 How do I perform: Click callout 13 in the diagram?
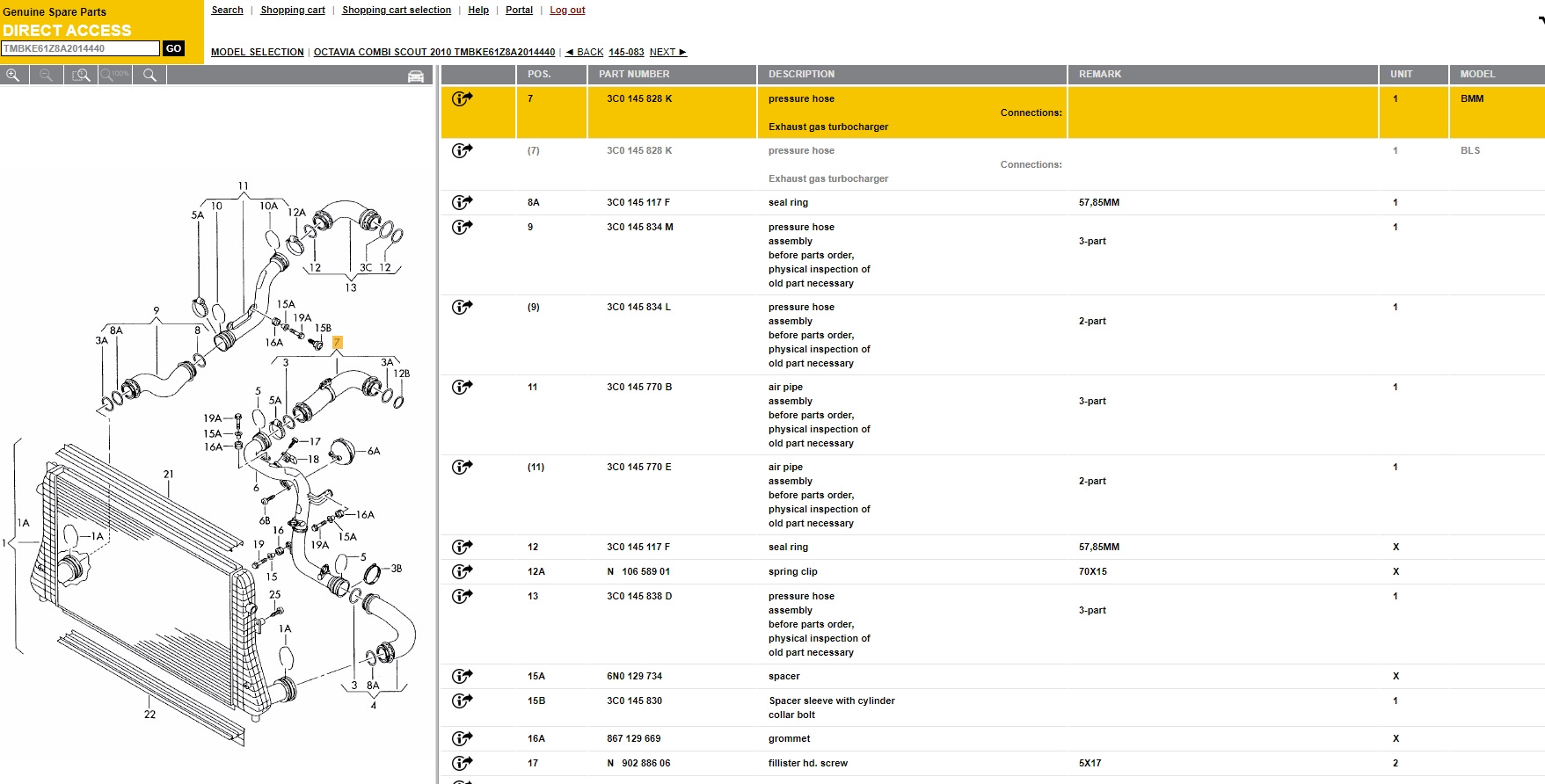tap(351, 287)
